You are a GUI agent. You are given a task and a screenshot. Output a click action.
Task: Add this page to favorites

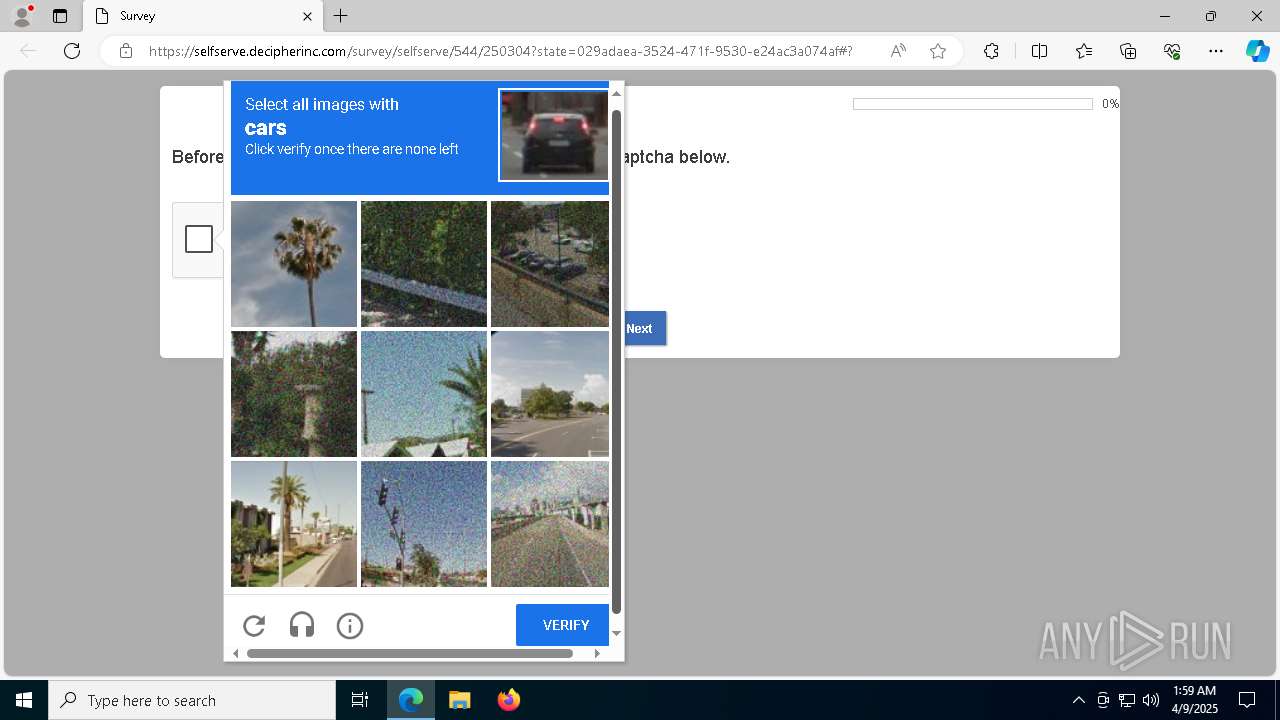938,51
